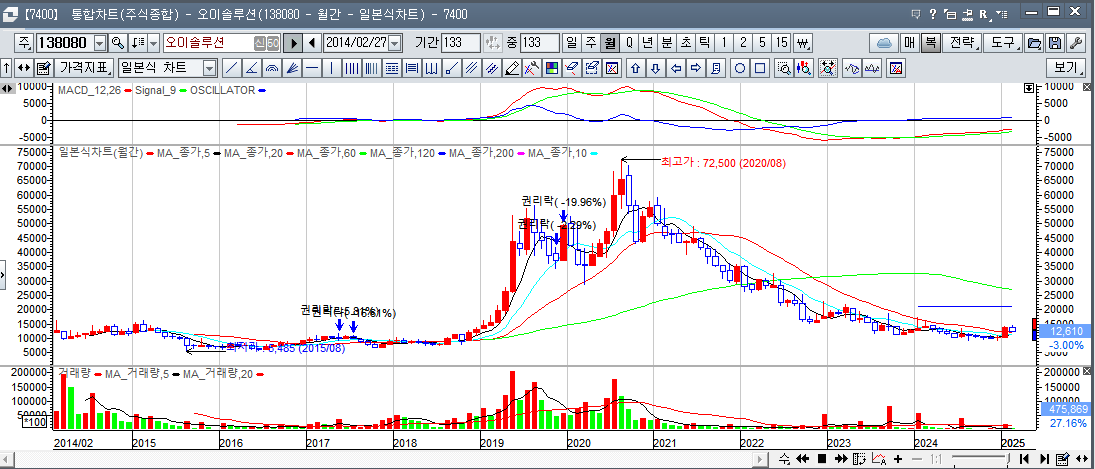Select the left arrow marker tool
Screen dimensions: 1095x469
[675, 68]
